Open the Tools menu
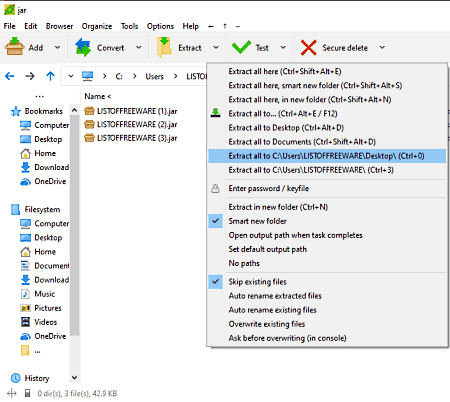Viewport: 450px width, 402px height. tap(129, 26)
